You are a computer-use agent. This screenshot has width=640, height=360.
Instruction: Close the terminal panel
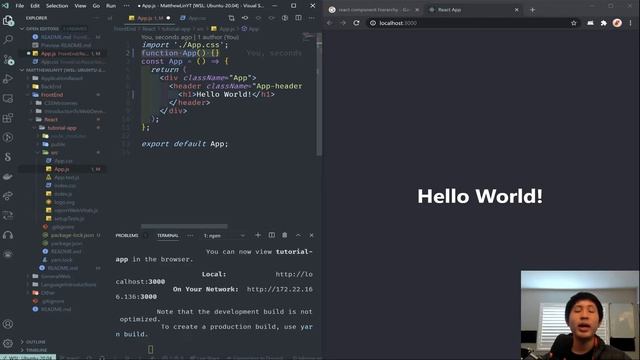point(311,235)
